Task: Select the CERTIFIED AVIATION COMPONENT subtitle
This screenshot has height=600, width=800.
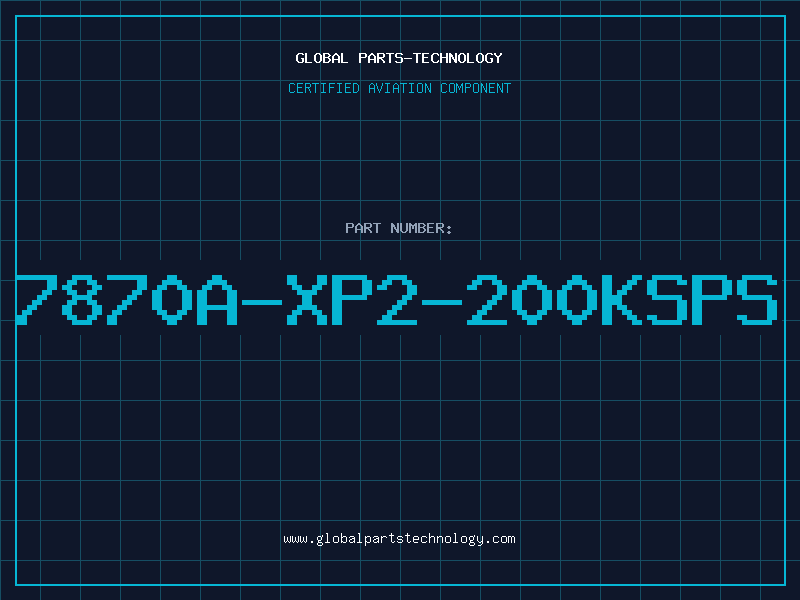Action: coord(399,88)
